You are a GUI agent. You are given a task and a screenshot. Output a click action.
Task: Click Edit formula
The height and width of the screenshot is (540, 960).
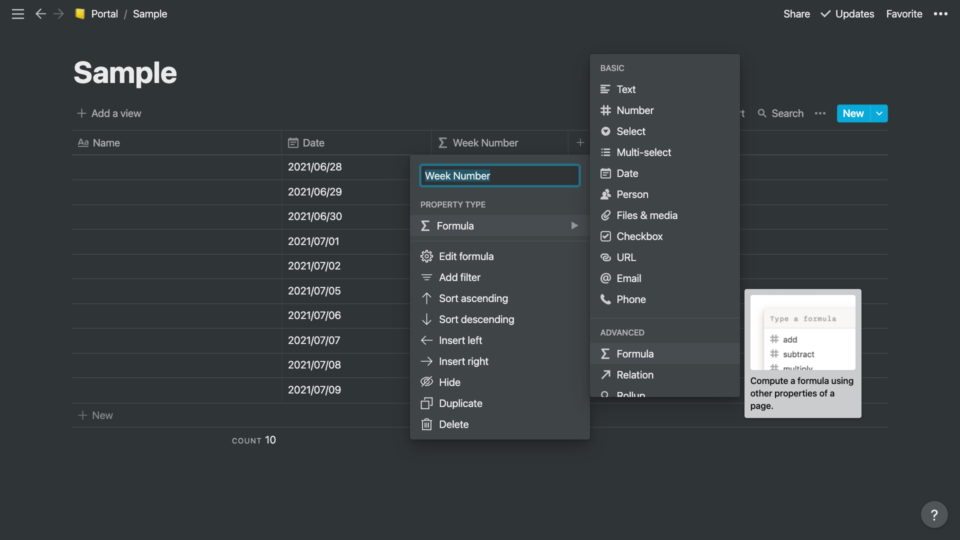pyautogui.click(x=500, y=257)
